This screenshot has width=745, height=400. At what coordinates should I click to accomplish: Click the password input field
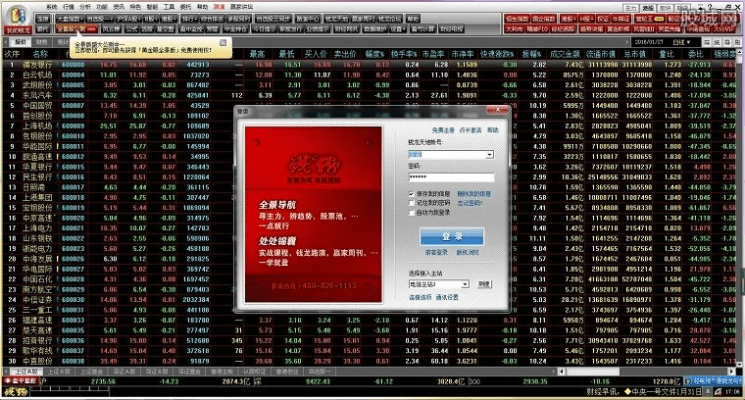coord(451,177)
